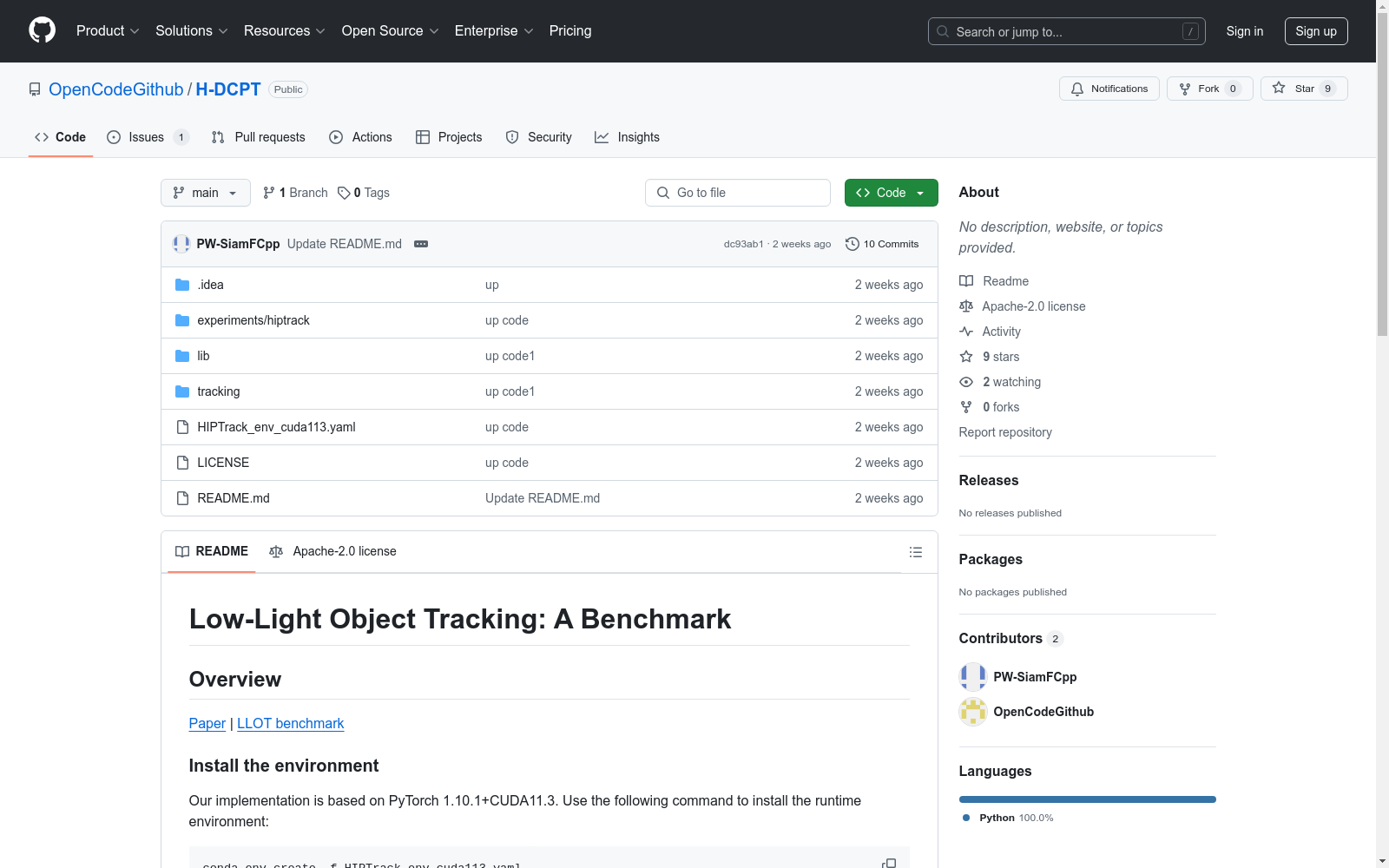
Task: Open the LLOT benchmark link
Action: tap(291, 723)
